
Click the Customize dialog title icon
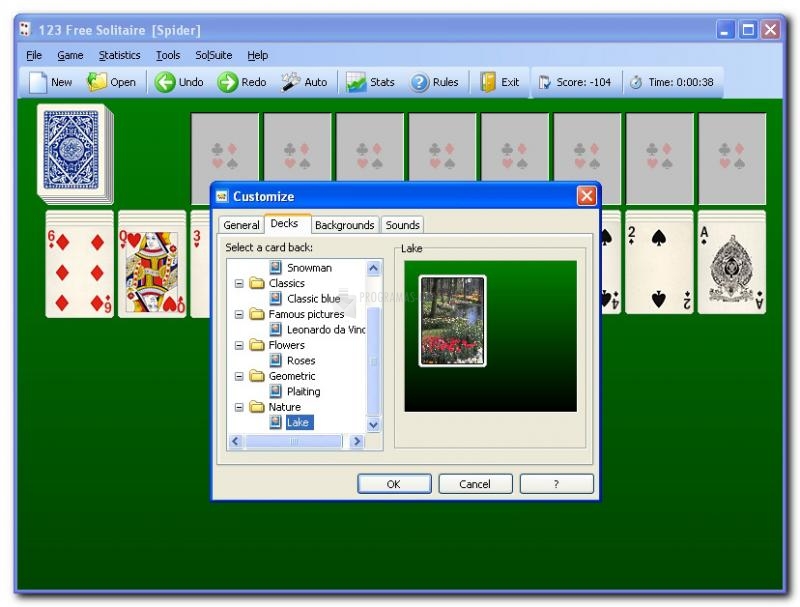coord(222,196)
